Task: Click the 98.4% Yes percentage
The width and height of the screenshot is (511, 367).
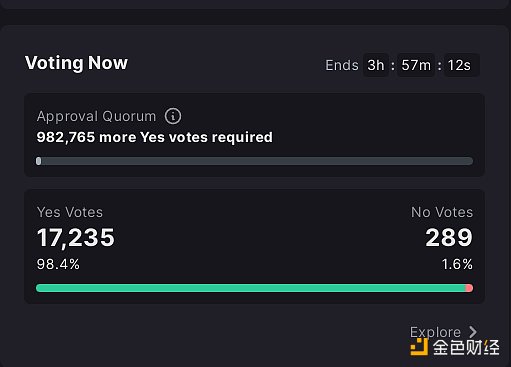Action: (58, 264)
